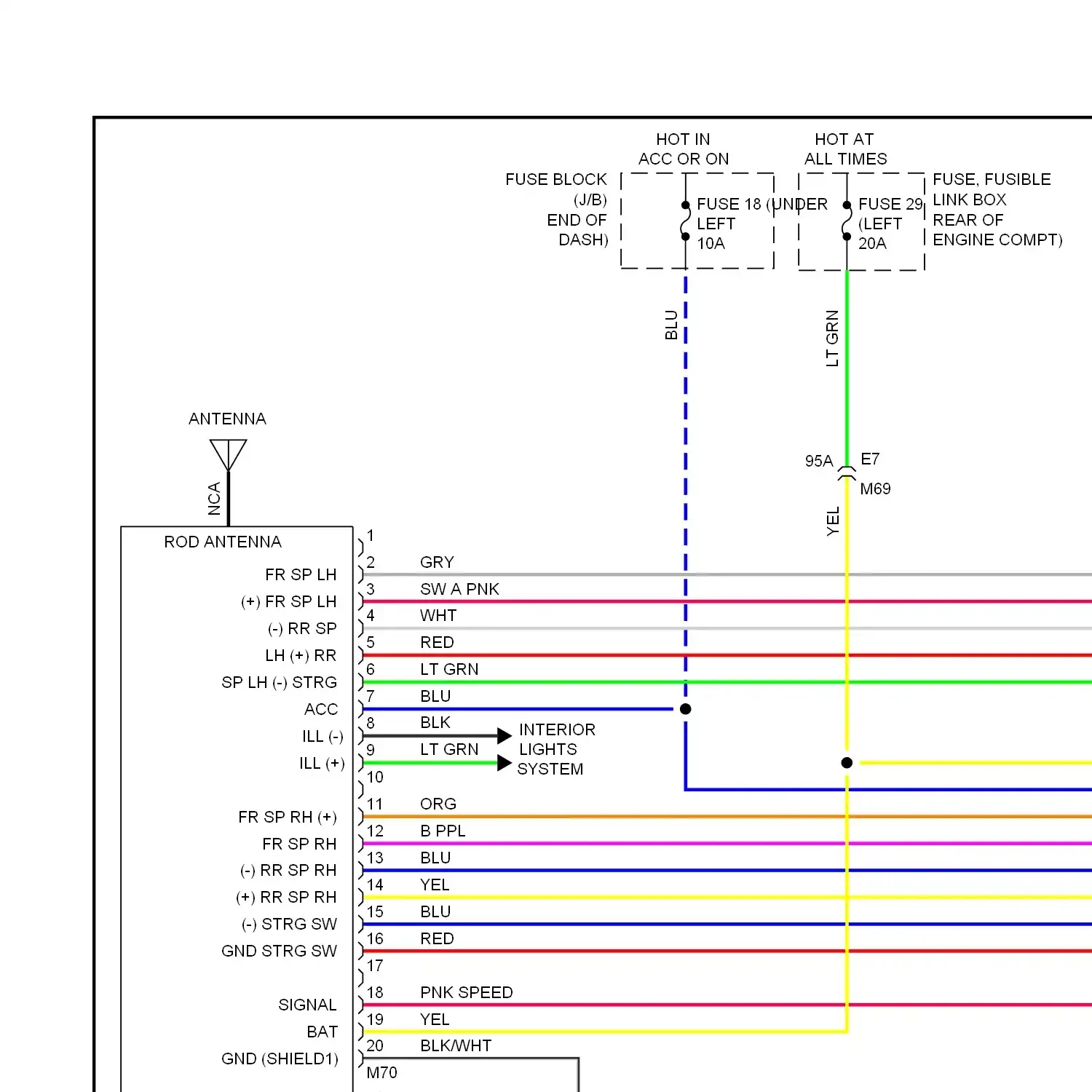
Task: Click the vertical YEL wire label
Action: [833, 521]
